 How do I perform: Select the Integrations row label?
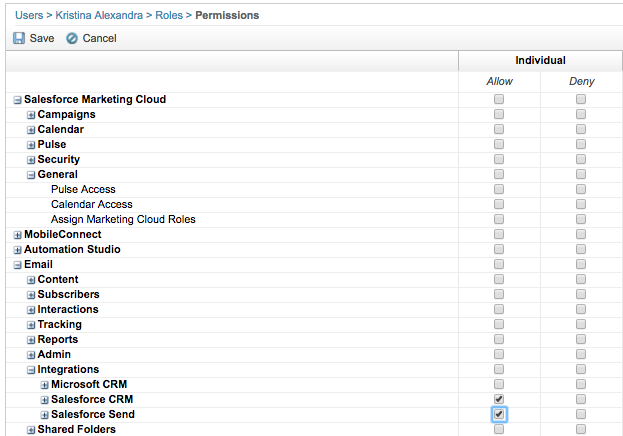[x=68, y=370]
